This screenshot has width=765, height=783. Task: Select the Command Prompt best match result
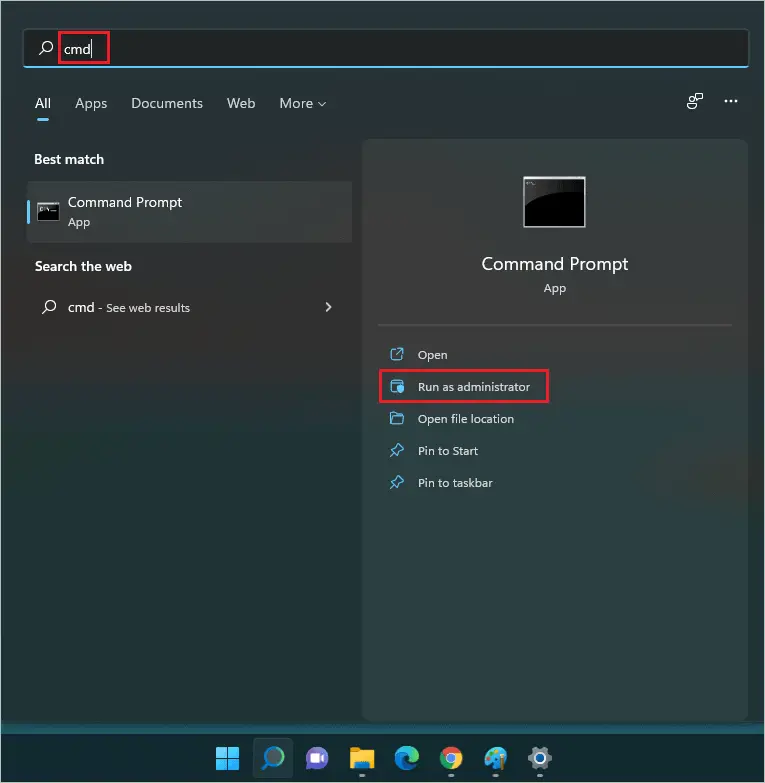pyautogui.click(x=190, y=212)
